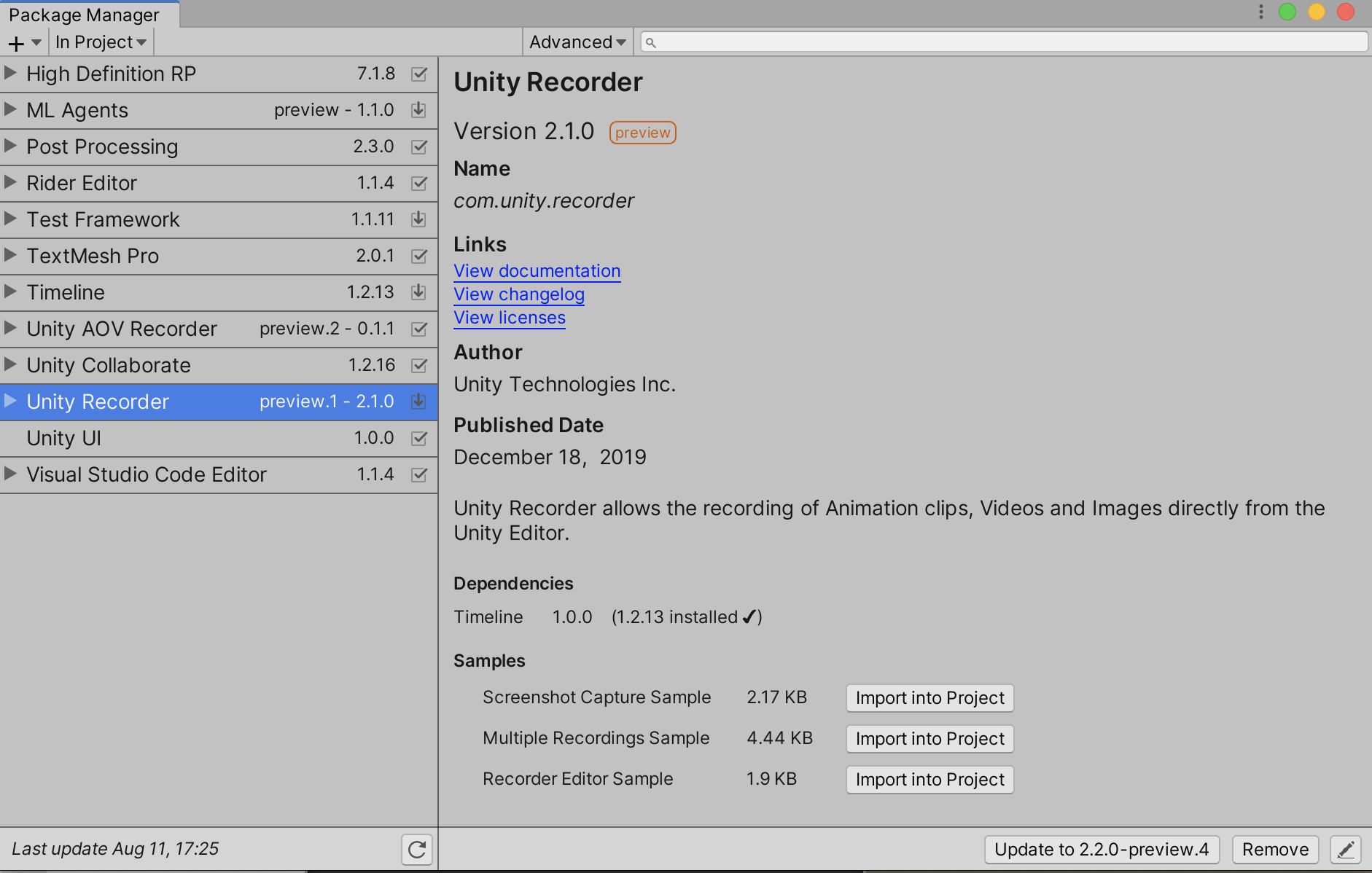The image size is (1372, 873).
Task: Open the View changelog link
Action: point(519,294)
